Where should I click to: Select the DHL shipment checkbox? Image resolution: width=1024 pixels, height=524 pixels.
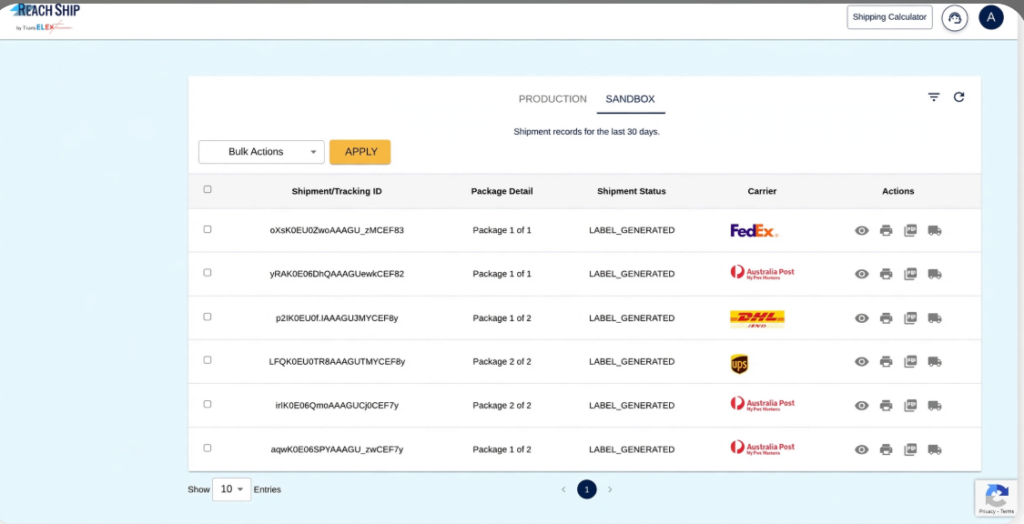pyautogui.click(x=207, y=316)
